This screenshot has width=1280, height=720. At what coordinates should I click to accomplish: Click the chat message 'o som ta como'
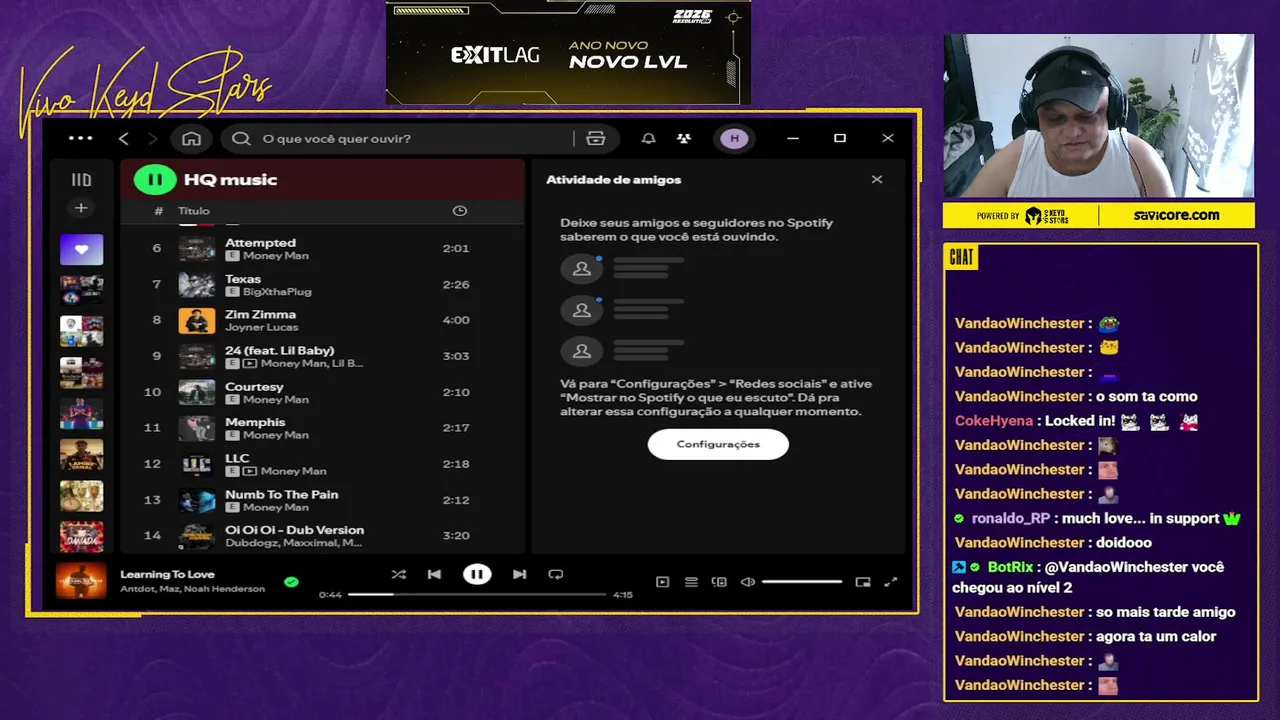coord(1146,396)
